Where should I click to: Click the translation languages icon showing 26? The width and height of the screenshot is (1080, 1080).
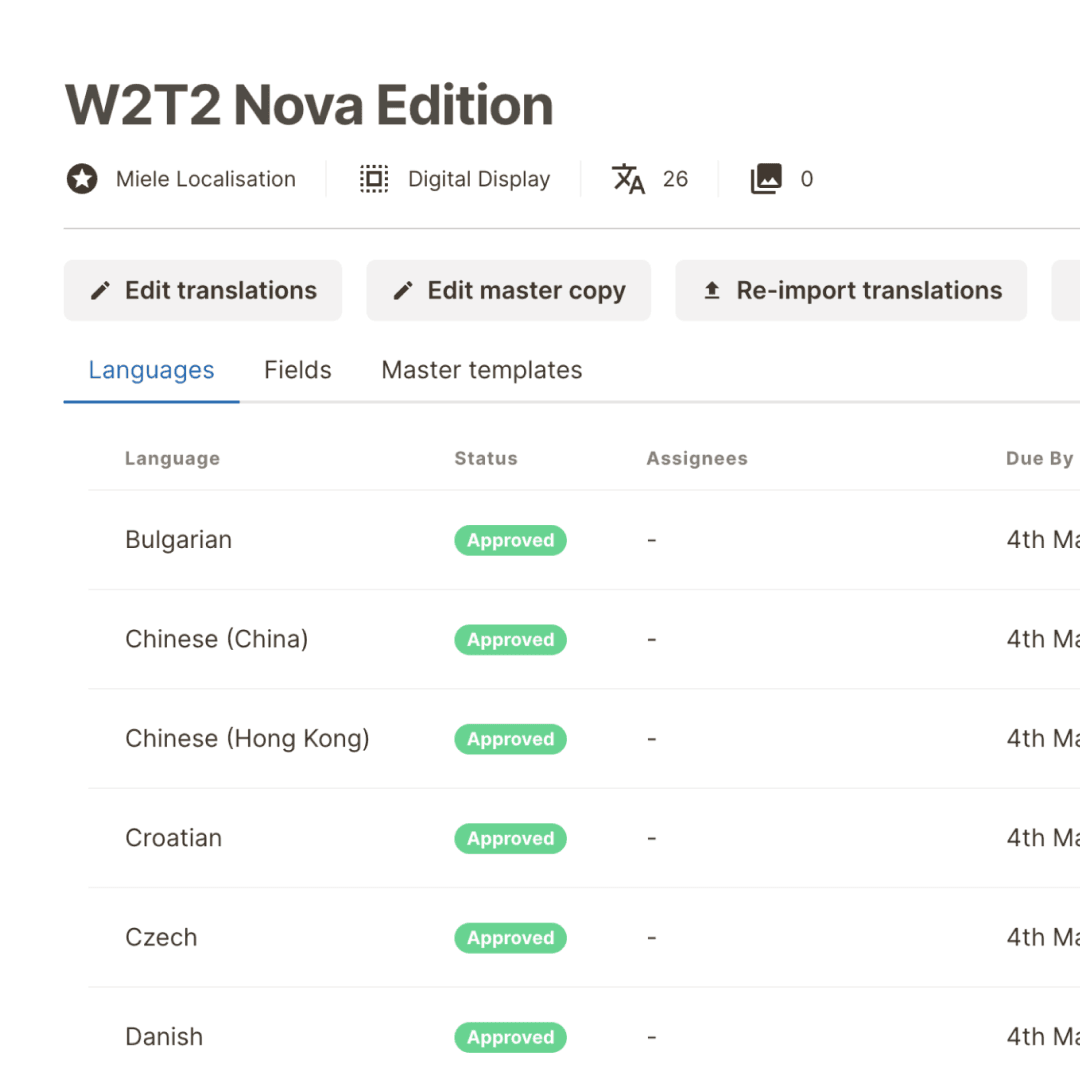628,178
